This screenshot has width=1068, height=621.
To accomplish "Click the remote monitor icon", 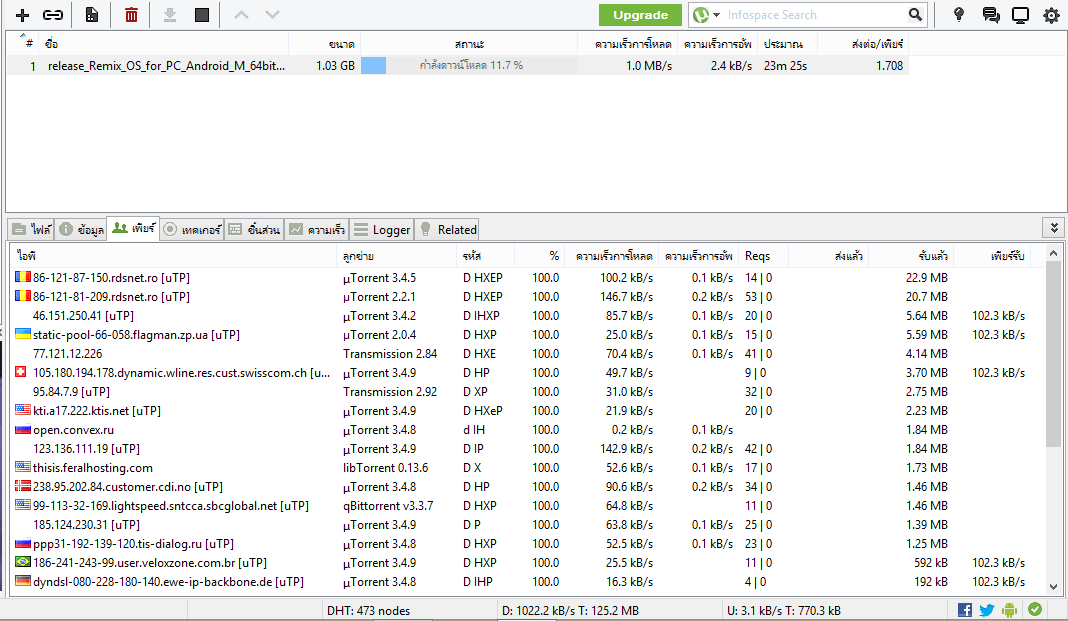I will [1020, 15].
